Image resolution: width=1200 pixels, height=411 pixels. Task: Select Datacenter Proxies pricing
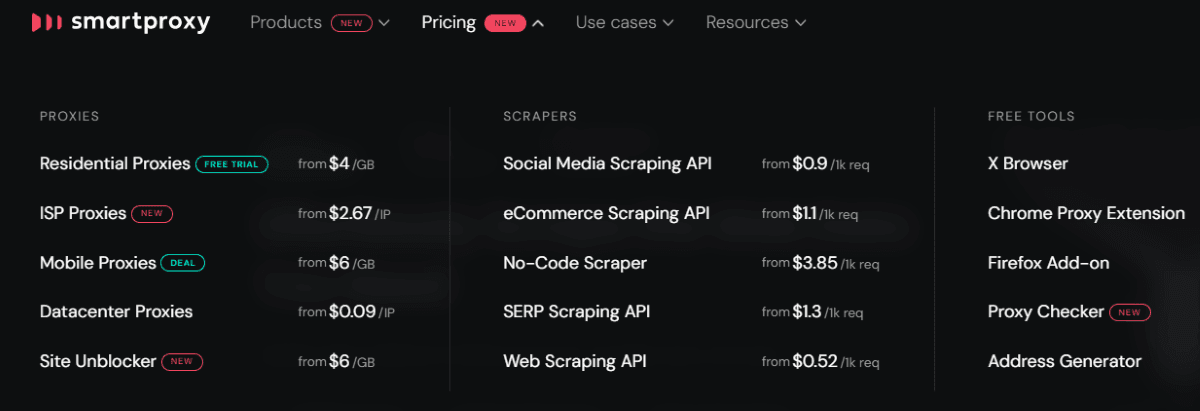pos(116,311)
